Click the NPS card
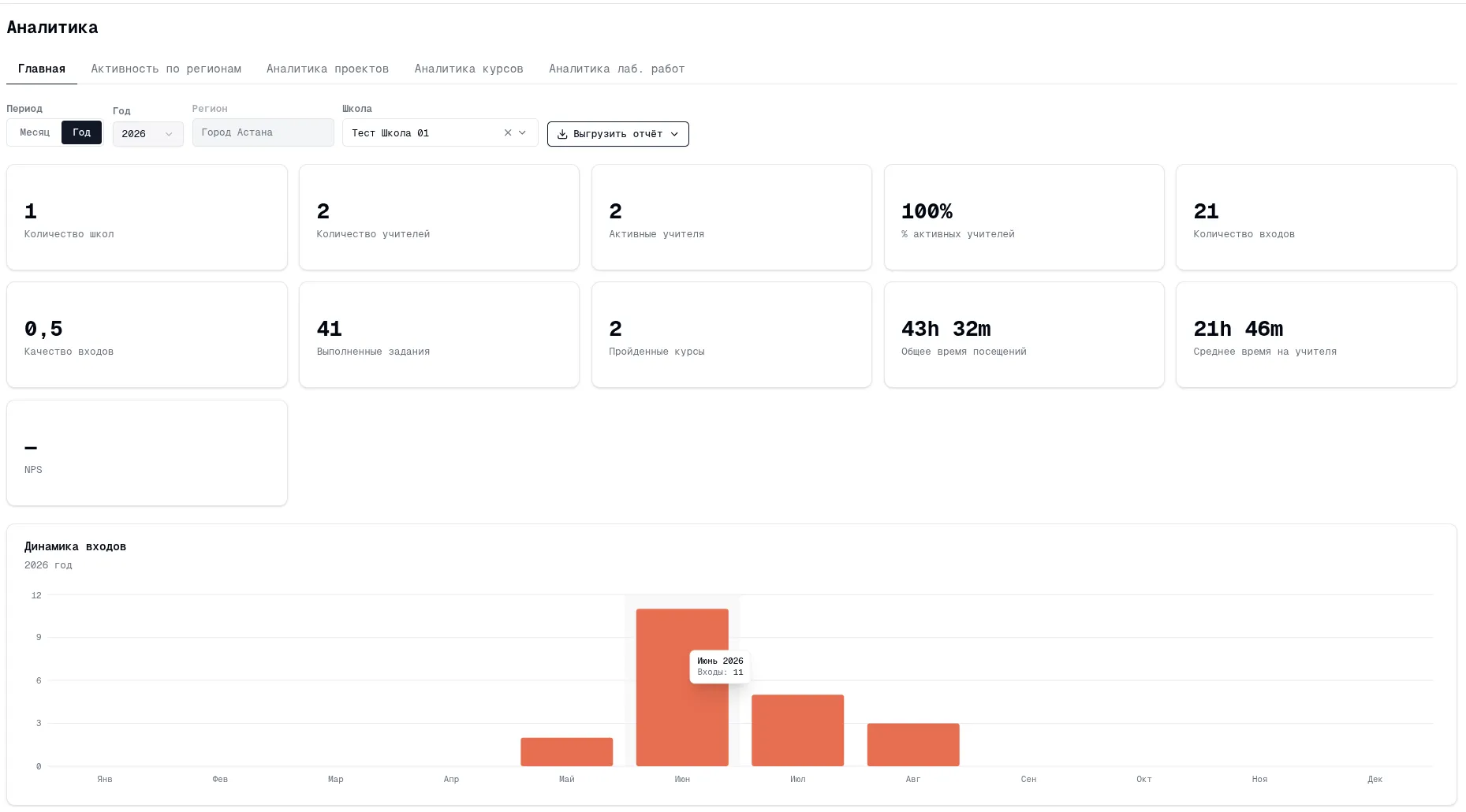This screenshot has height=812, width=1466. point(147,453)
